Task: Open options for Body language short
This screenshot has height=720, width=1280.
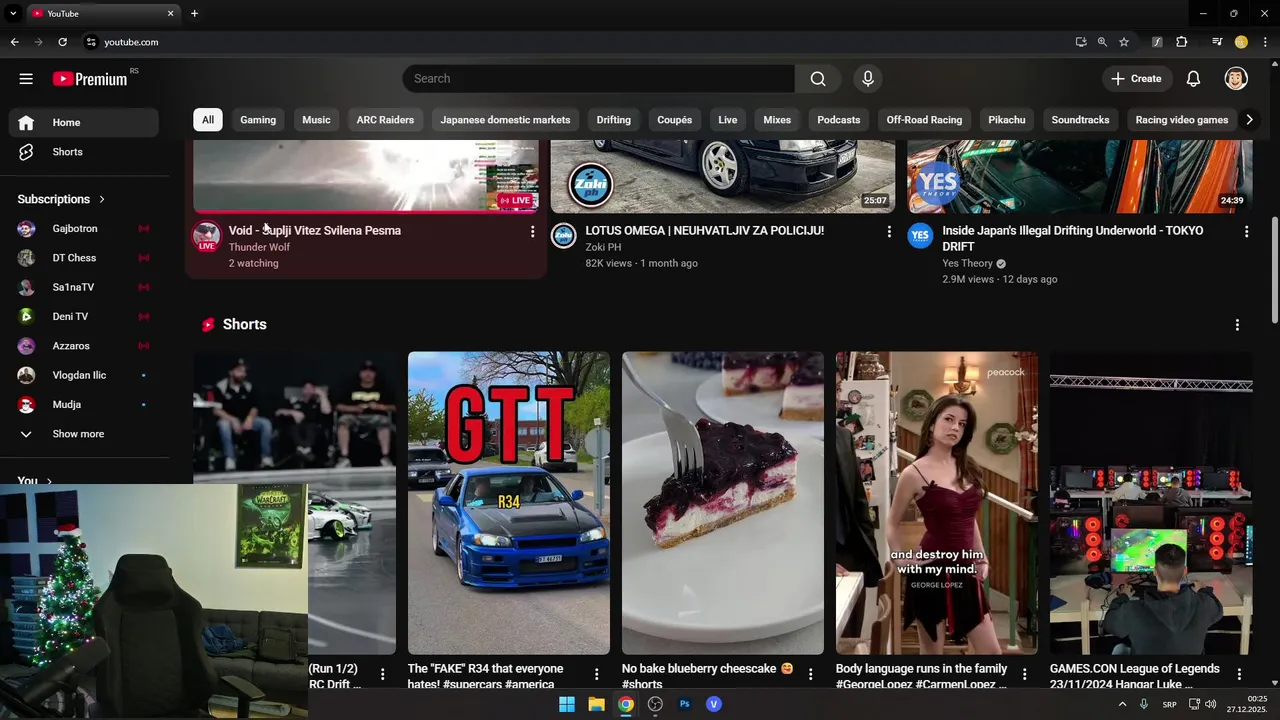Action: tap(1025, 675)
